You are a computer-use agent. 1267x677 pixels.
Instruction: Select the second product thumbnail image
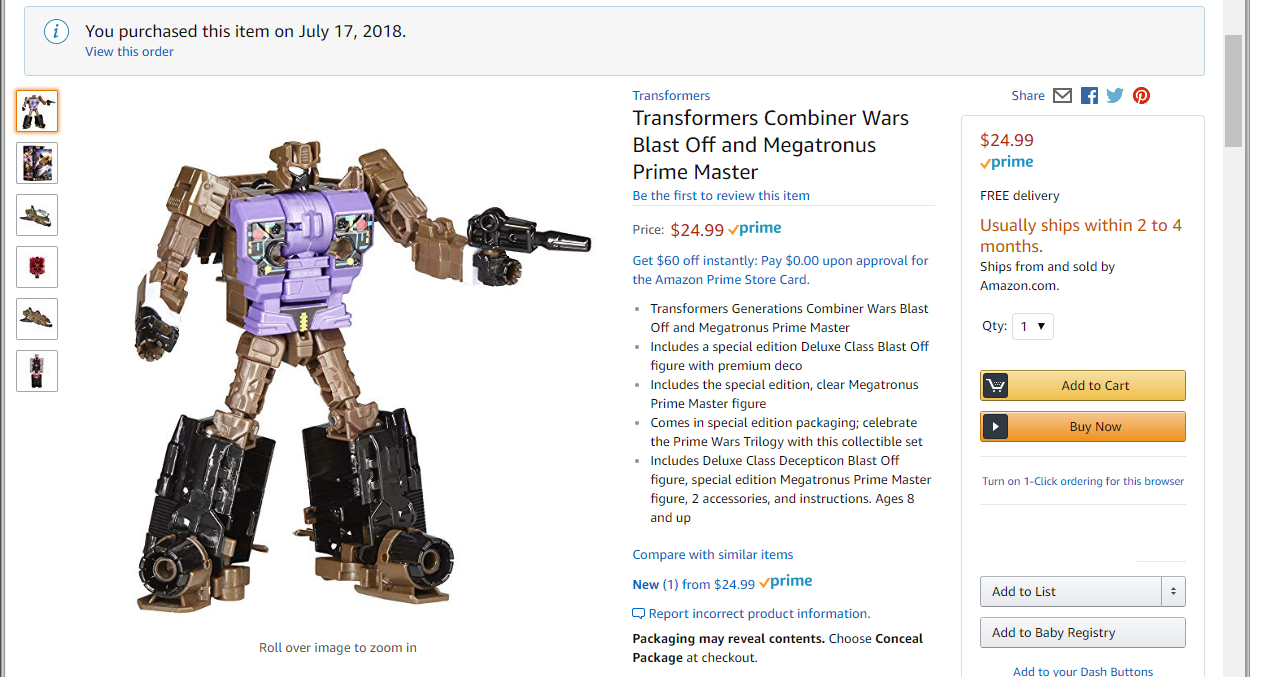(x=37, y=163)
